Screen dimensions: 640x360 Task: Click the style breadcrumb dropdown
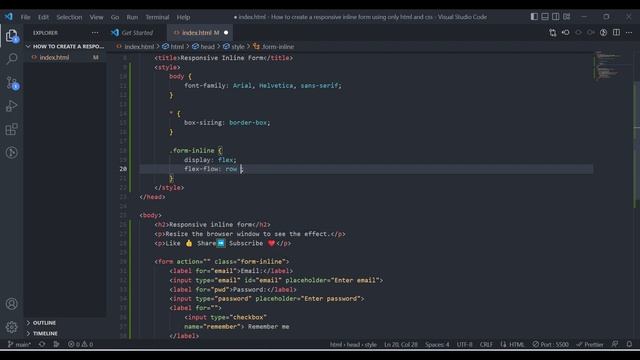(x=233, y=47)
